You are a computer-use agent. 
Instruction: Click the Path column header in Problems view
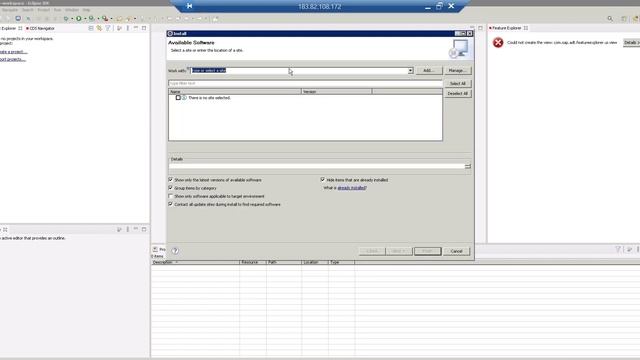click(x=284, y=262)
